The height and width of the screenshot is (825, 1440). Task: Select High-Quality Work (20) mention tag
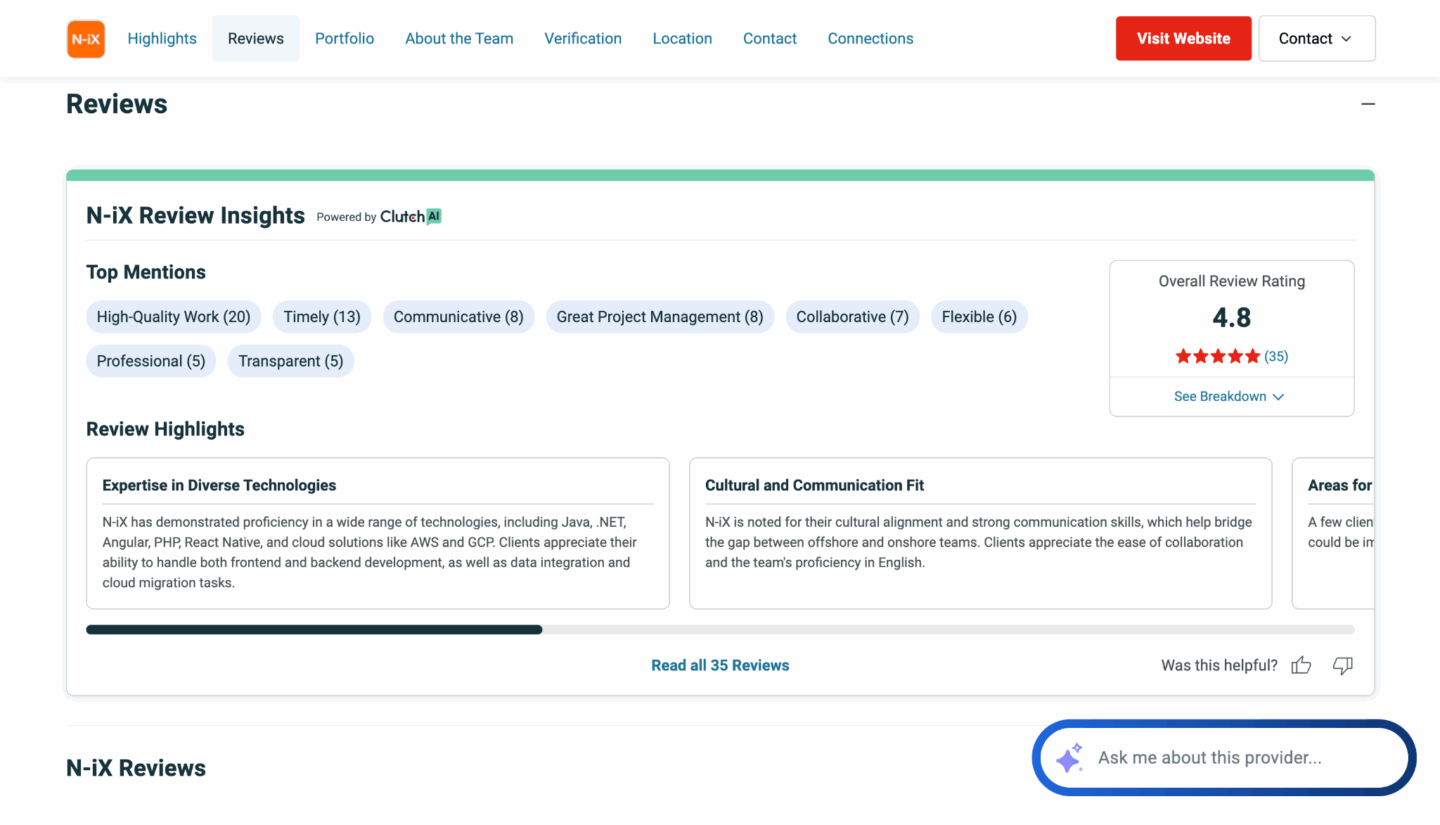[x=174, y=317]
